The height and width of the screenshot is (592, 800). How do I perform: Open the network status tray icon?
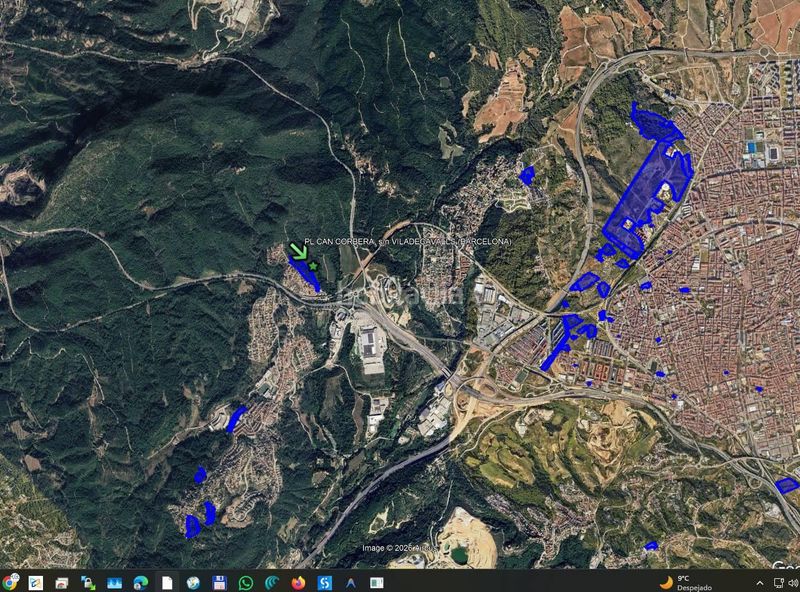[779, 583]
